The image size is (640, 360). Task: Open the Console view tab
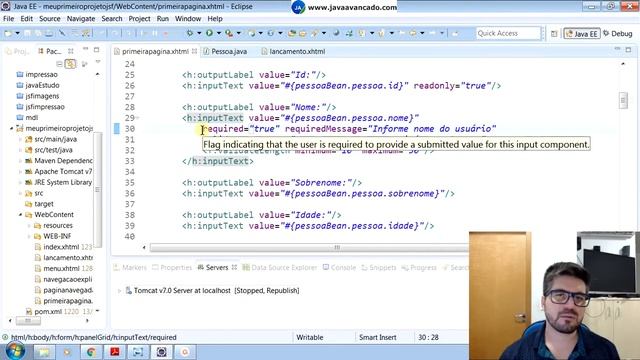coord(339,268)
